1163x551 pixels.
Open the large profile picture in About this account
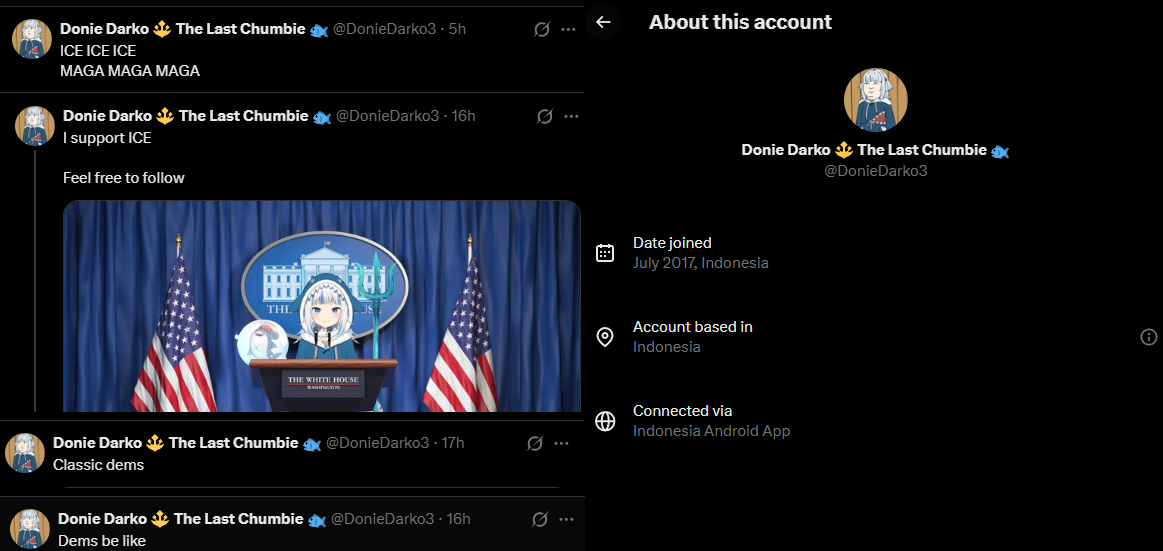(876, 100)
